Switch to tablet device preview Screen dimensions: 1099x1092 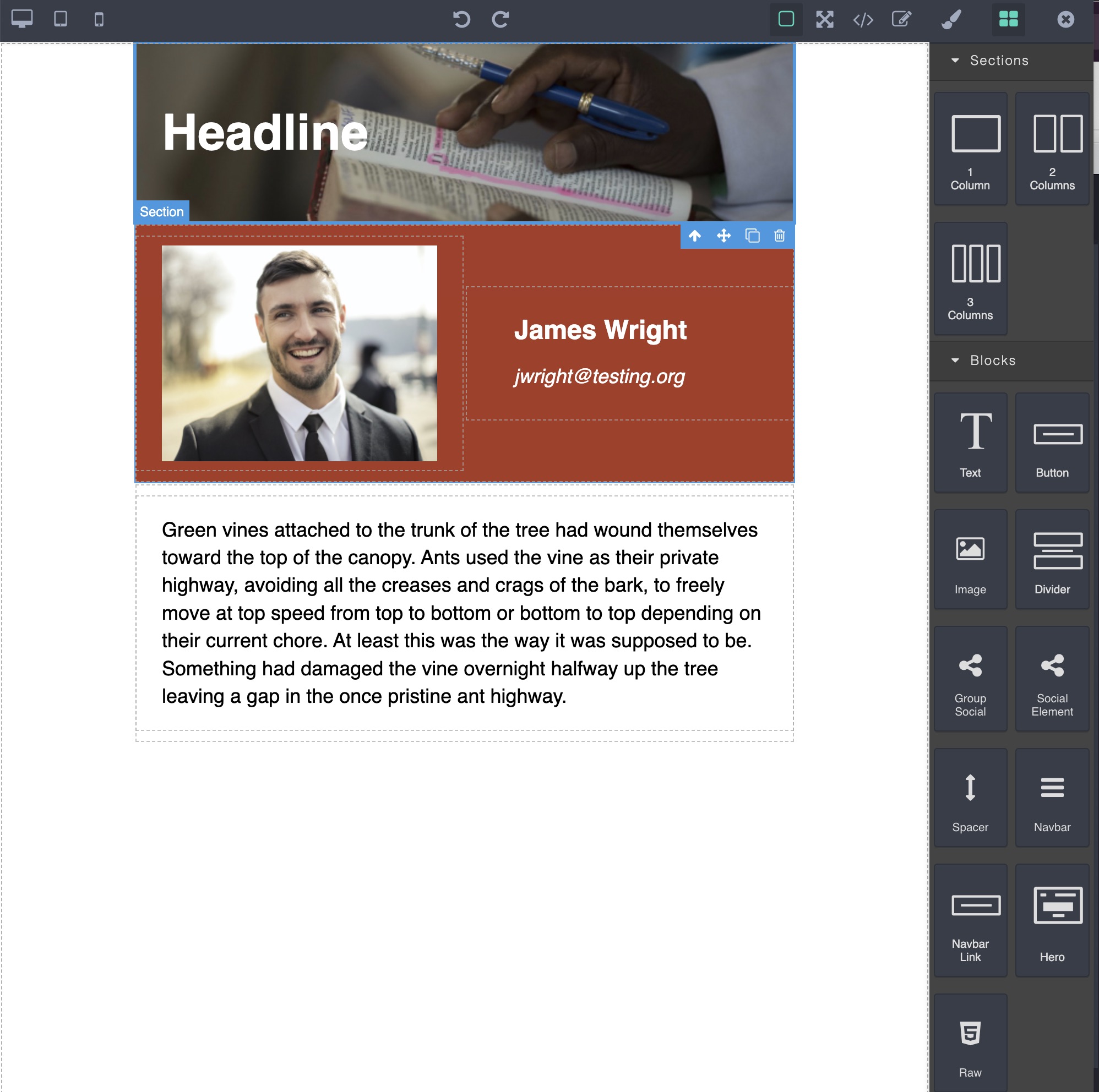point(61,19)
